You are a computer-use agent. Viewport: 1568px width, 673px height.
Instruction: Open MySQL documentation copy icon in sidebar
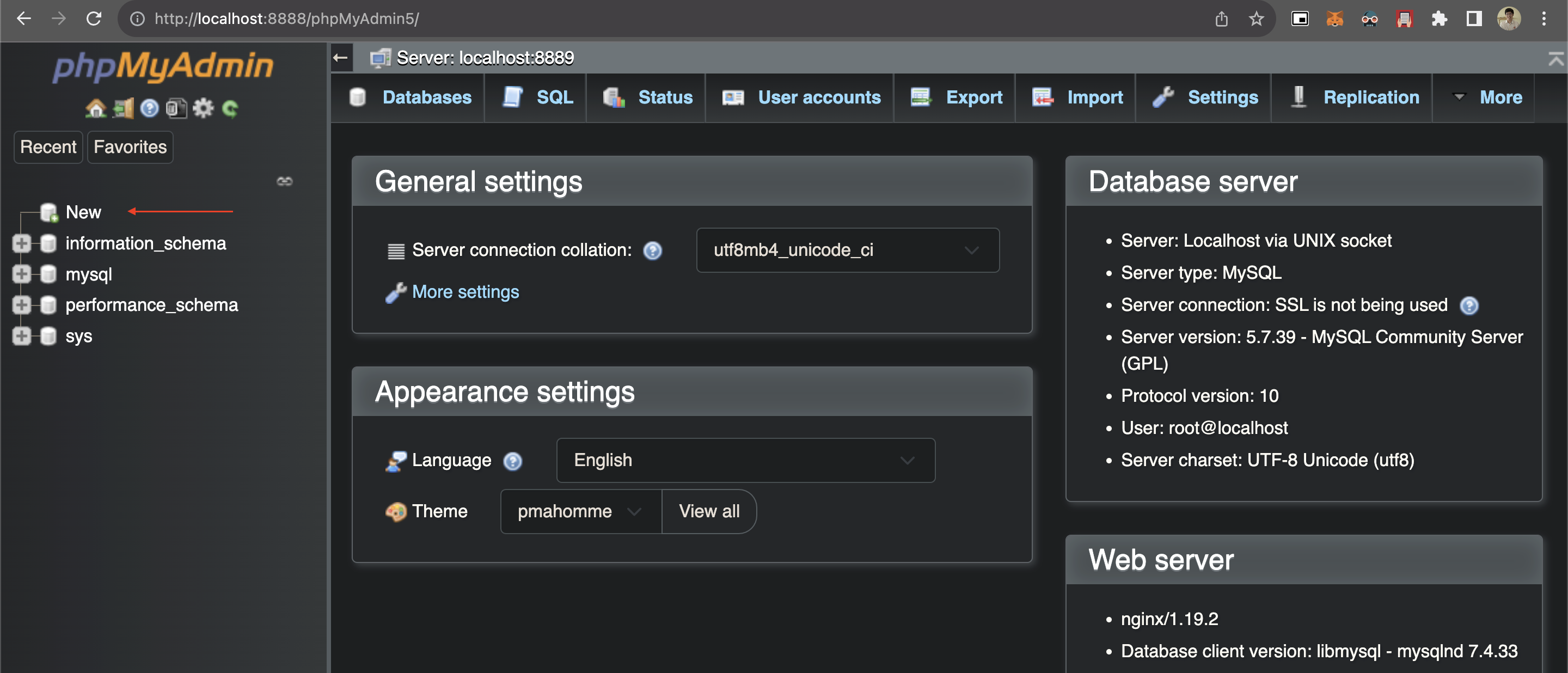pos(176,108)
